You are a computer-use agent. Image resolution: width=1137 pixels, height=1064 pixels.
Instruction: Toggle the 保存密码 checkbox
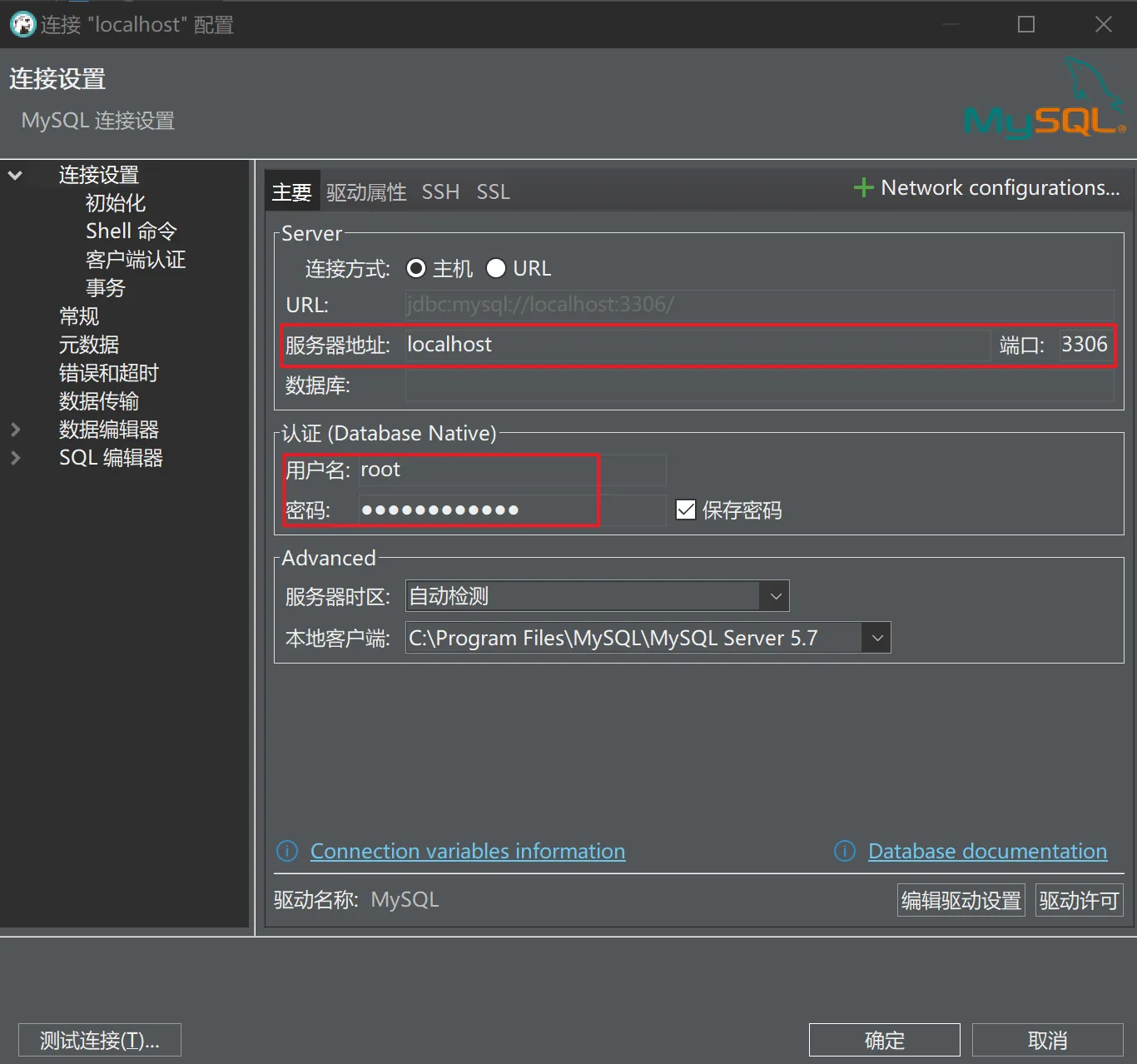(x=686, y=510)
